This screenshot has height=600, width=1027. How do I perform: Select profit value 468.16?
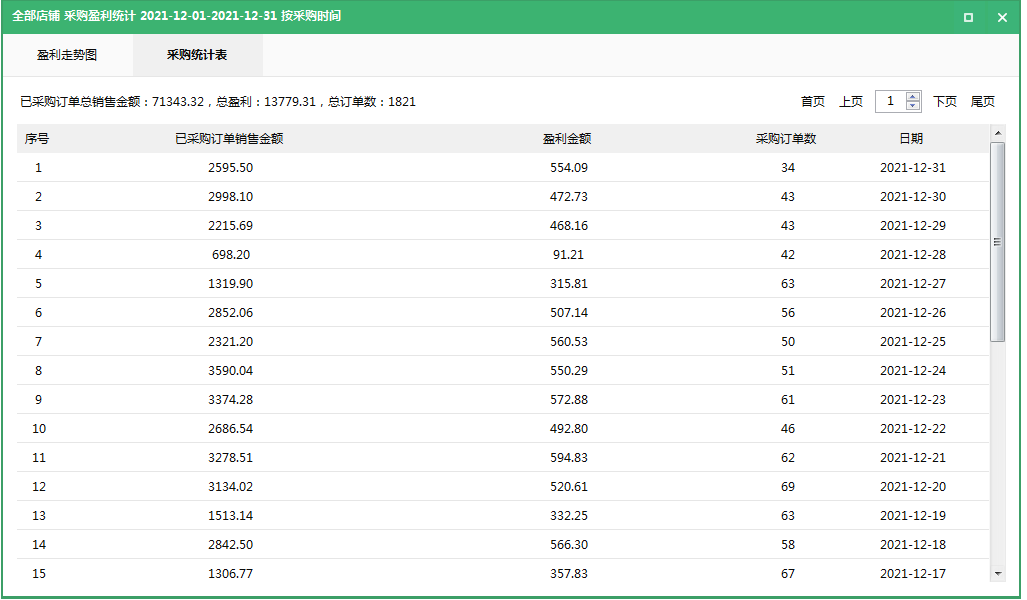coord(569,225)
